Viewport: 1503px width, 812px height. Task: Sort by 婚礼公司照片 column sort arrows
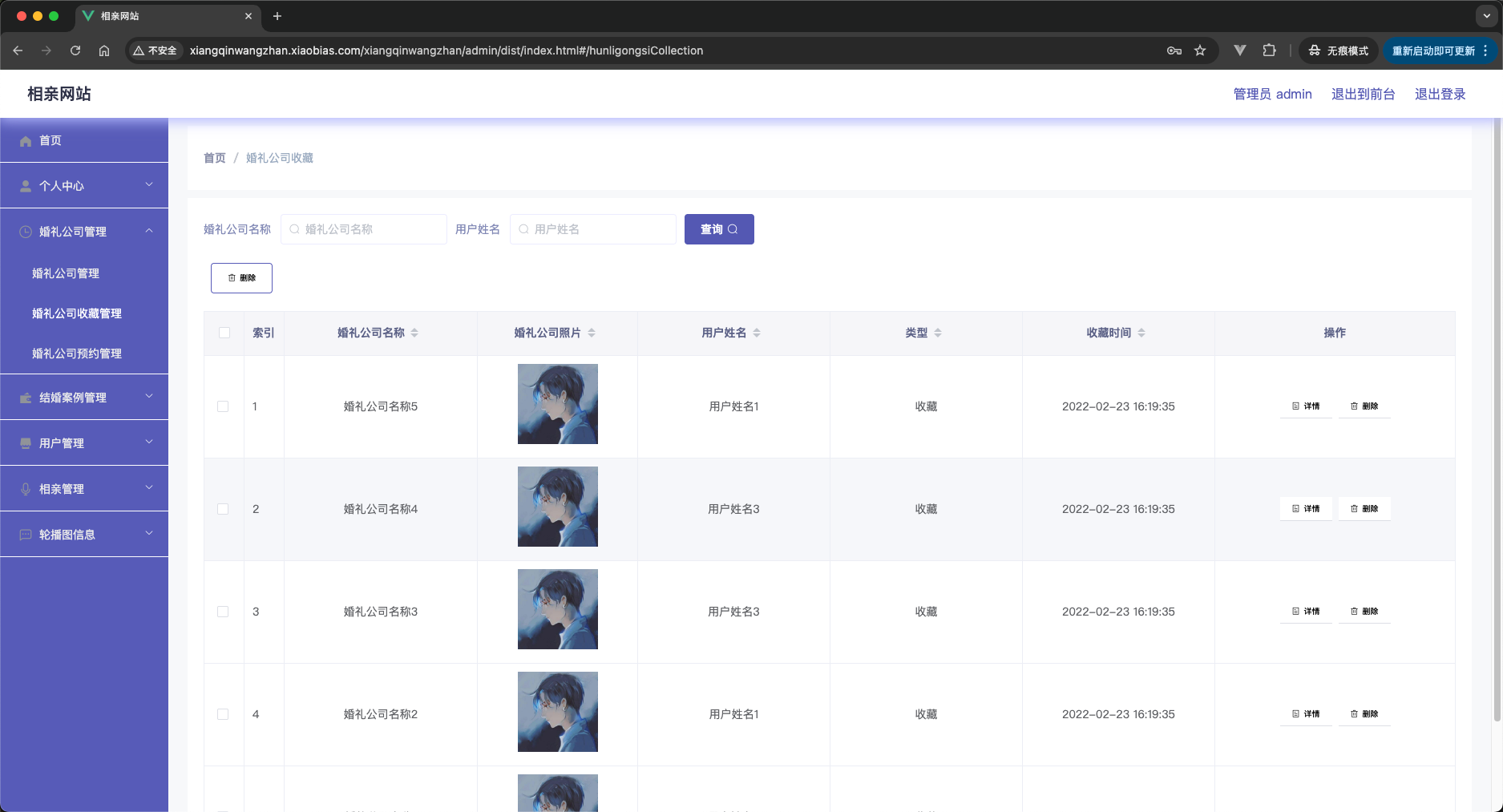(592, 333)
